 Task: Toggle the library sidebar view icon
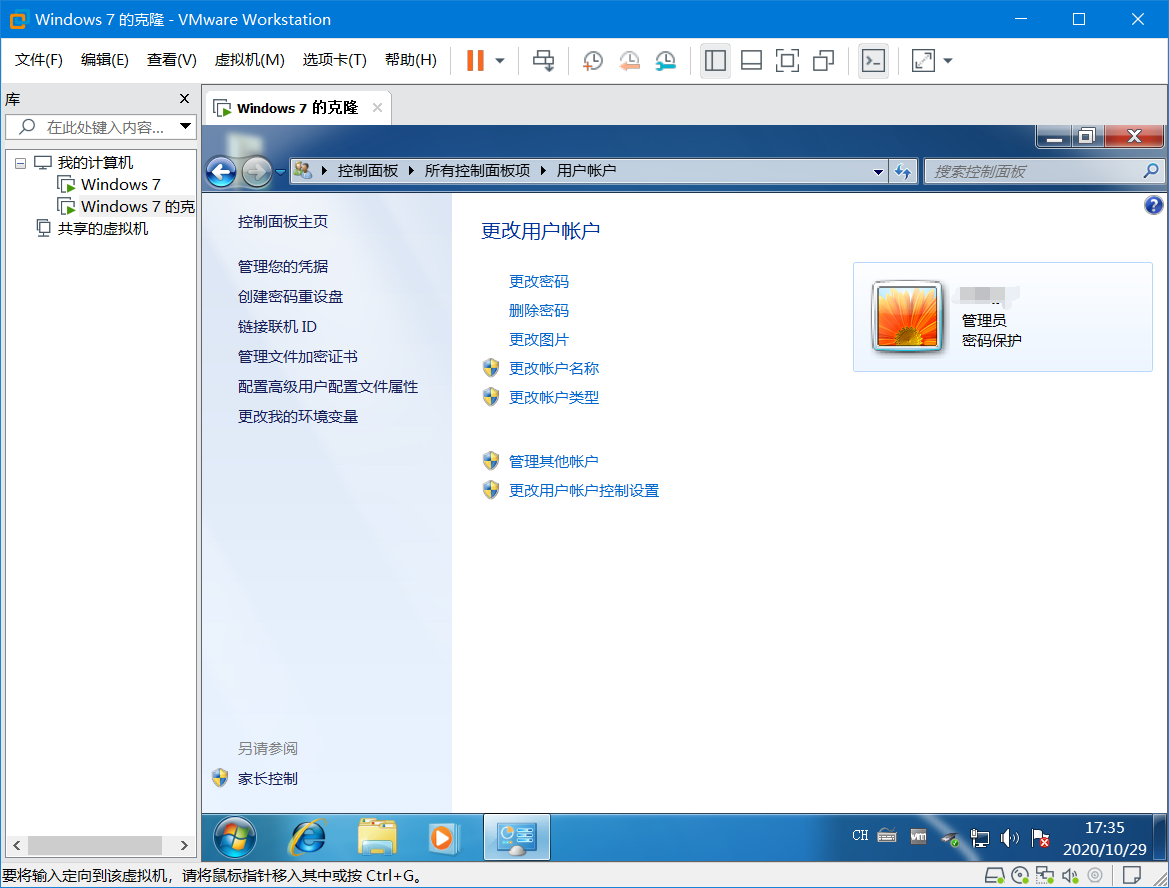(715, 60)
